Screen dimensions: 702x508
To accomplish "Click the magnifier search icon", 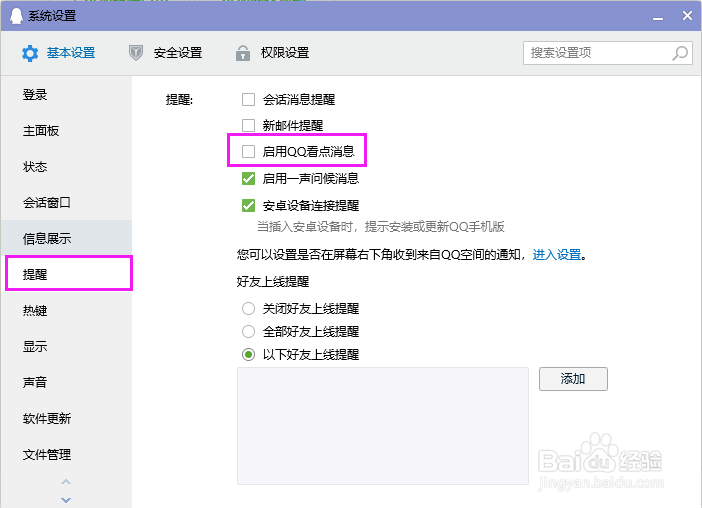I will click(680, 53).
